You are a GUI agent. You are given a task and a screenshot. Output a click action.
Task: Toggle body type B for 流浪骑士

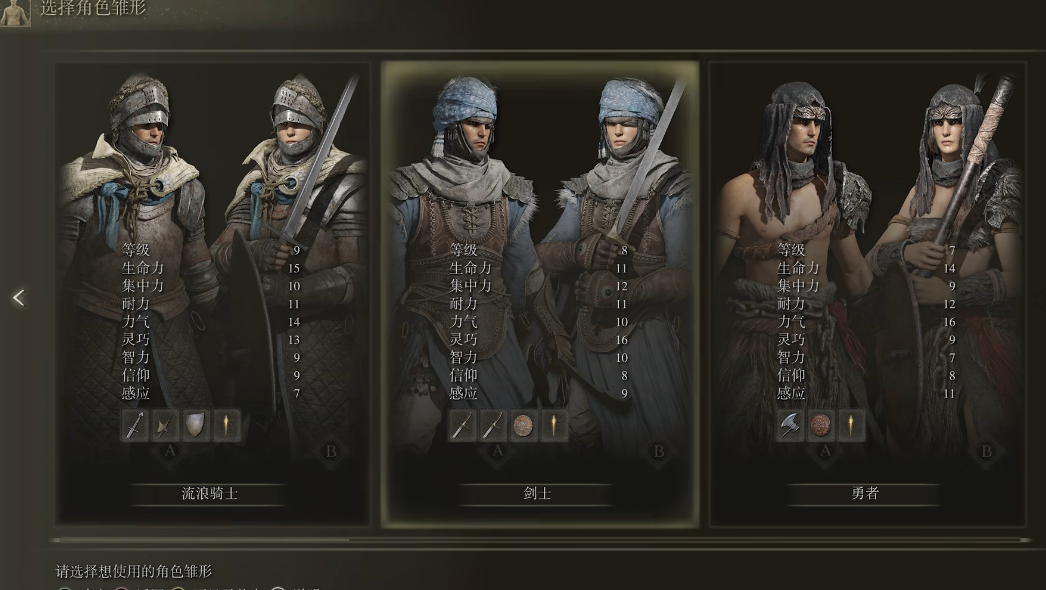point(331,452)
